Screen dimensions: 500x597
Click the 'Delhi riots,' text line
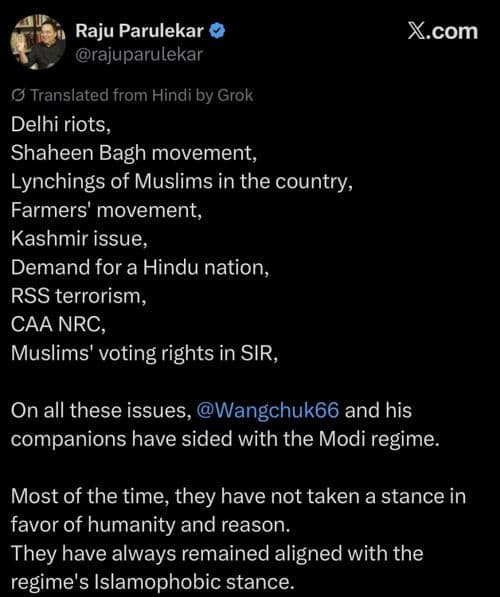(61, 124)
